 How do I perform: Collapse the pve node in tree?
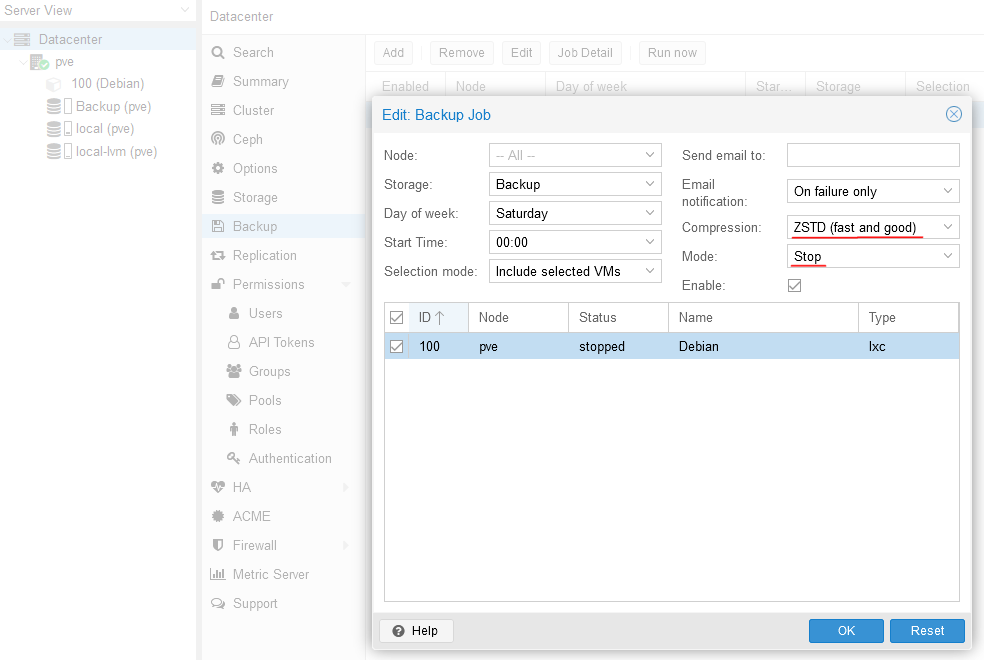(23, 62)
